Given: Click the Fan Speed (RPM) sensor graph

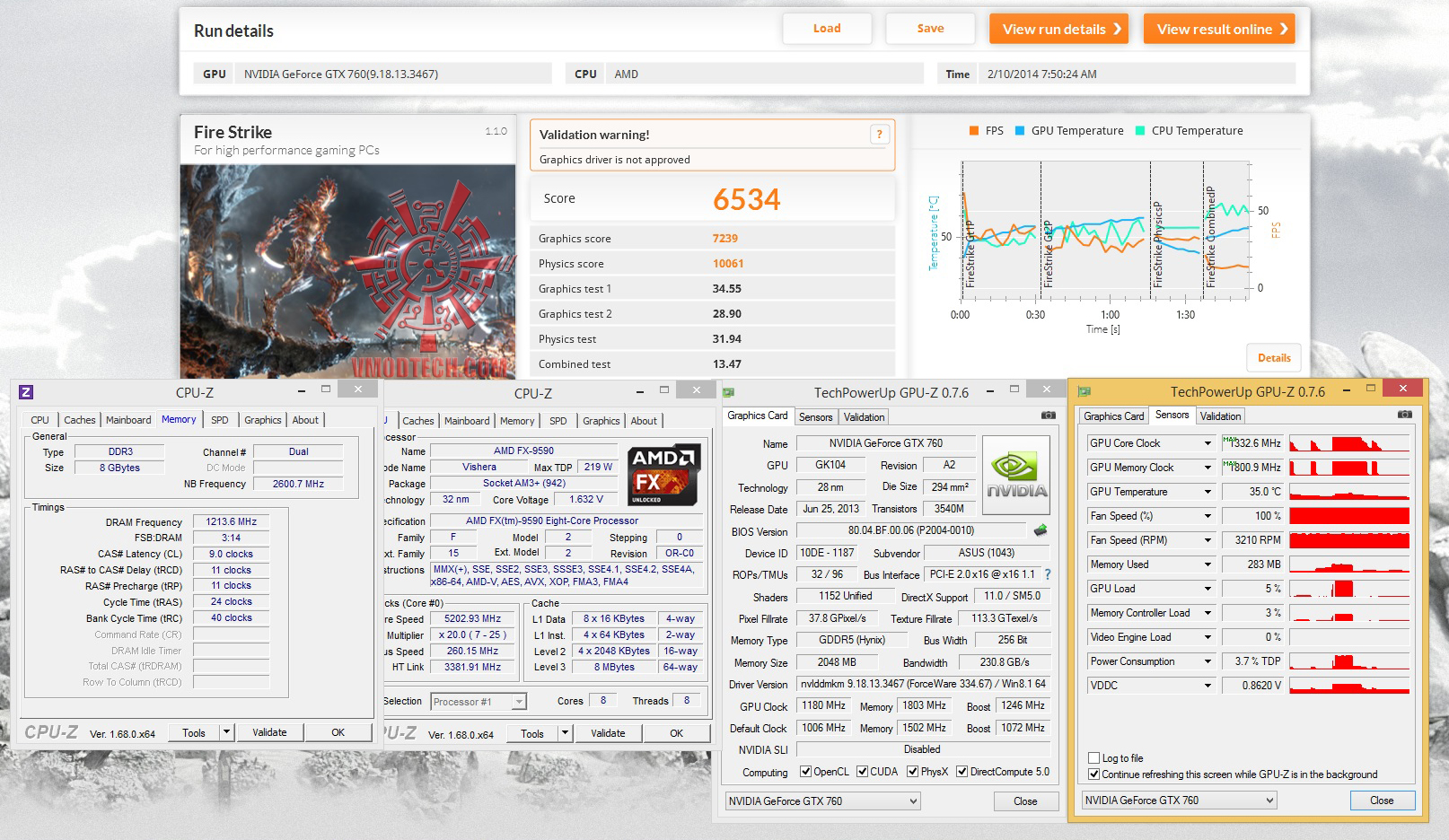Looking at the screenshot, I should pyautogui.click(x=1349, y=540).
